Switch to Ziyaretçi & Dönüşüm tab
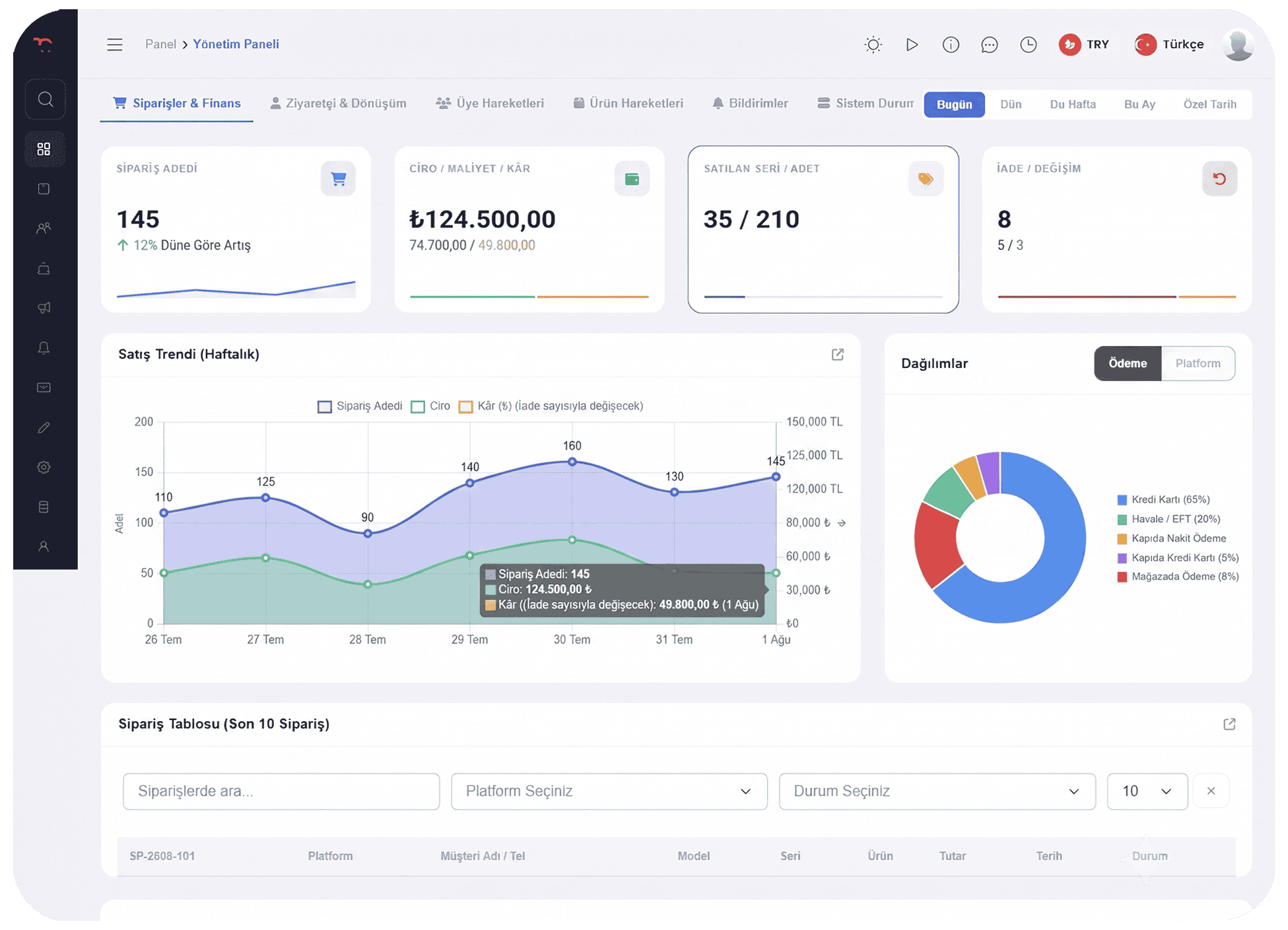Viewport: 1288px width, 930px height. pyautogui.click(x=338, y=104)
